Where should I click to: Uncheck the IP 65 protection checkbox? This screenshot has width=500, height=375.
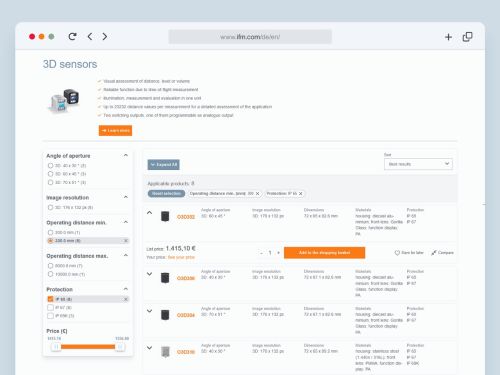[50, 299]
